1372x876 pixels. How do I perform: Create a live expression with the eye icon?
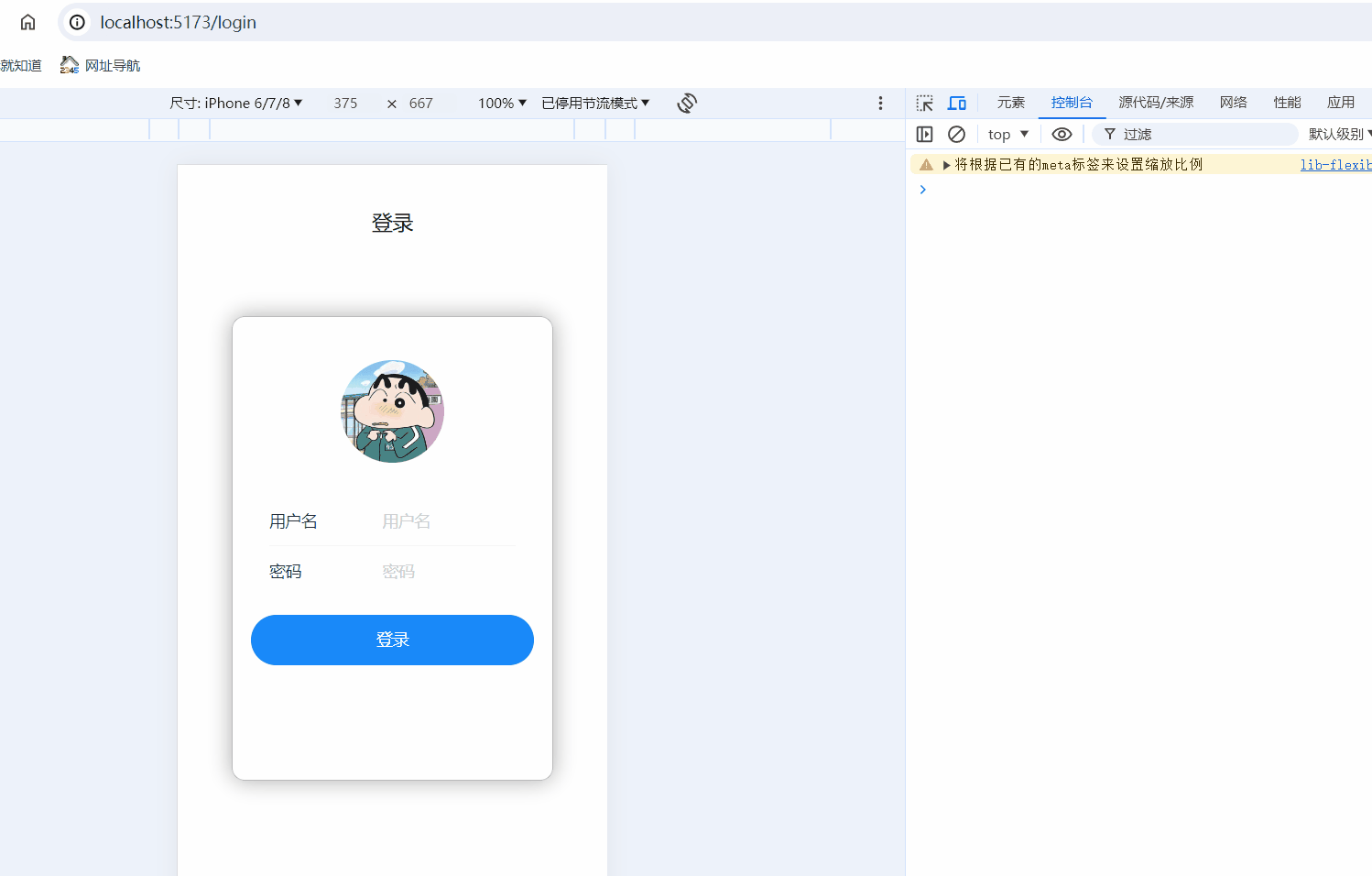pos(1061,134)
